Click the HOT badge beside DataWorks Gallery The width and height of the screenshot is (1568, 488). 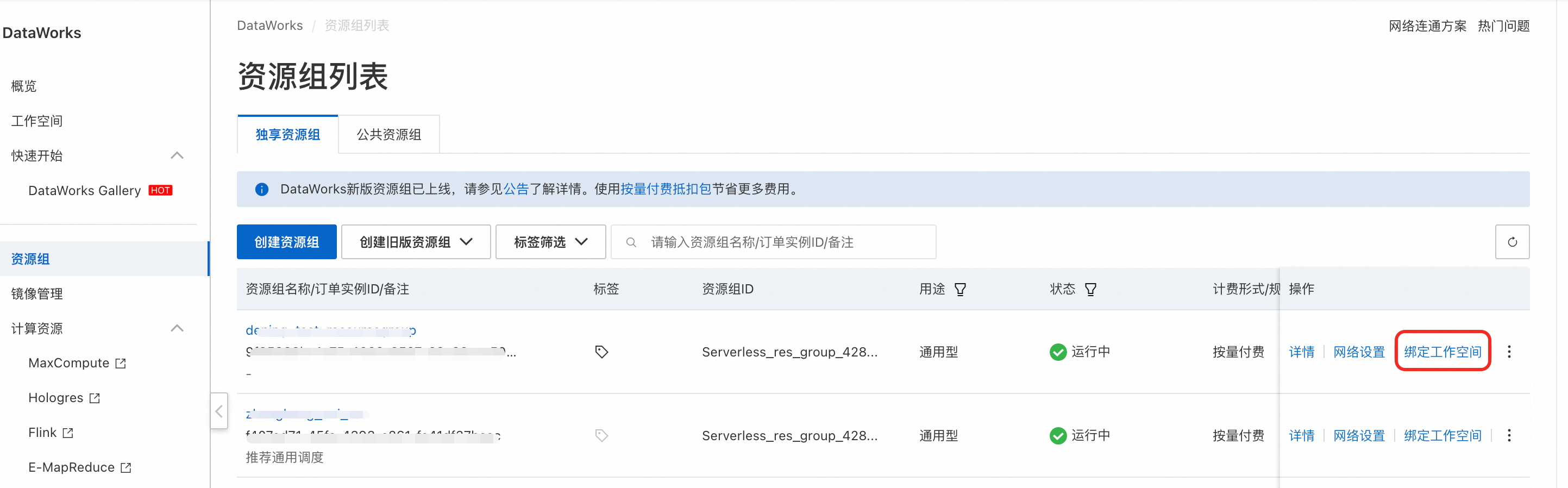[x=161, y=190]
